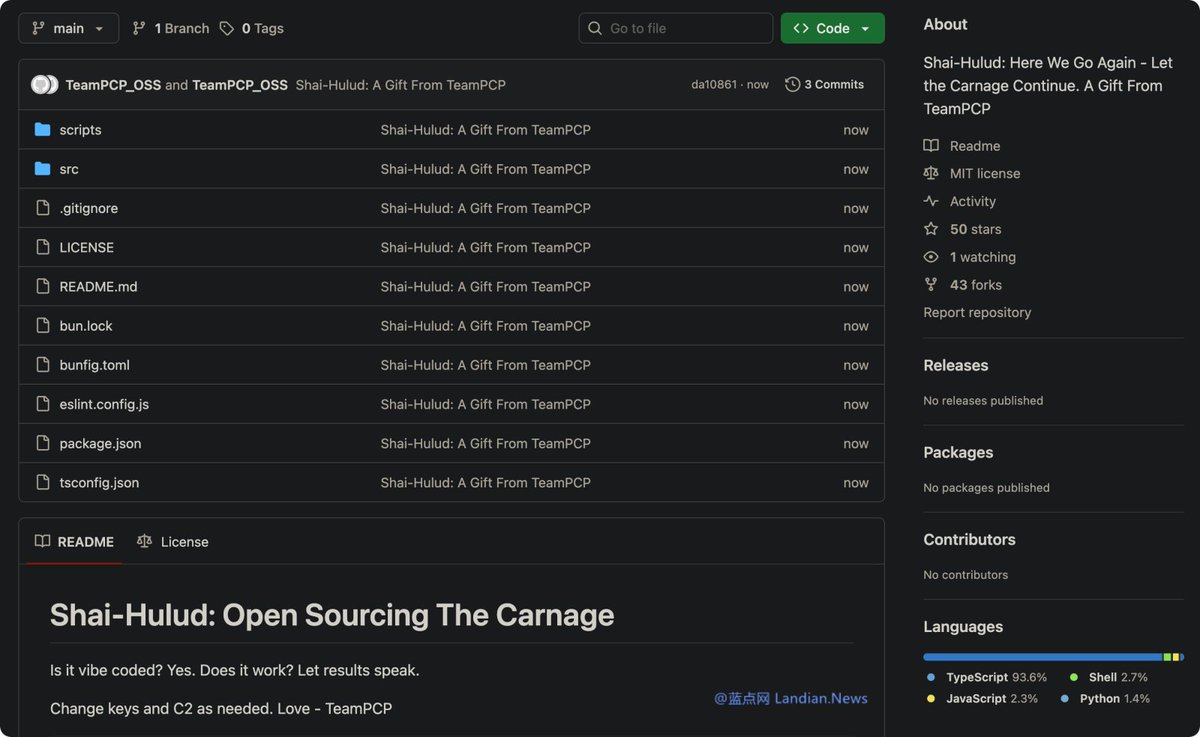Click the file icon beside tsconfig.json

[x=42, y=482]
